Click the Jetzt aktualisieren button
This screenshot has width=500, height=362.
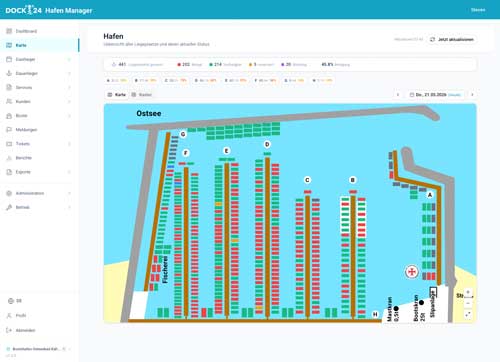[452, 39]
